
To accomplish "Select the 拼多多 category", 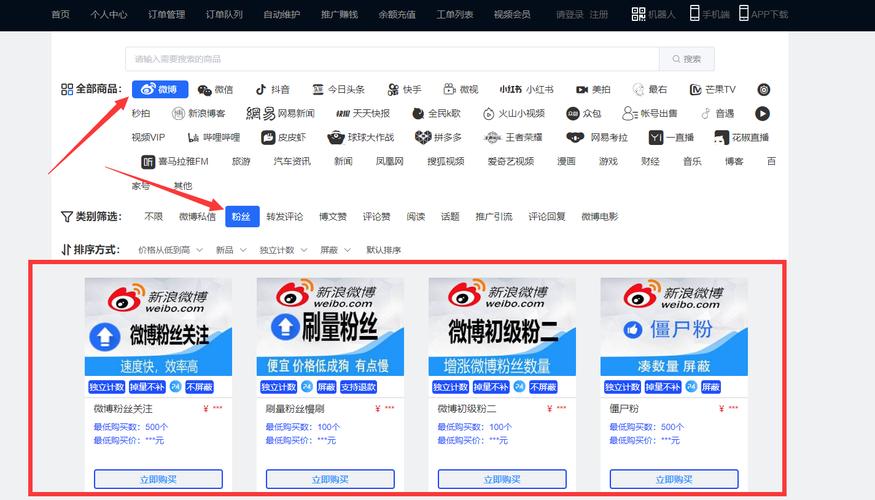I will [438, 137].
